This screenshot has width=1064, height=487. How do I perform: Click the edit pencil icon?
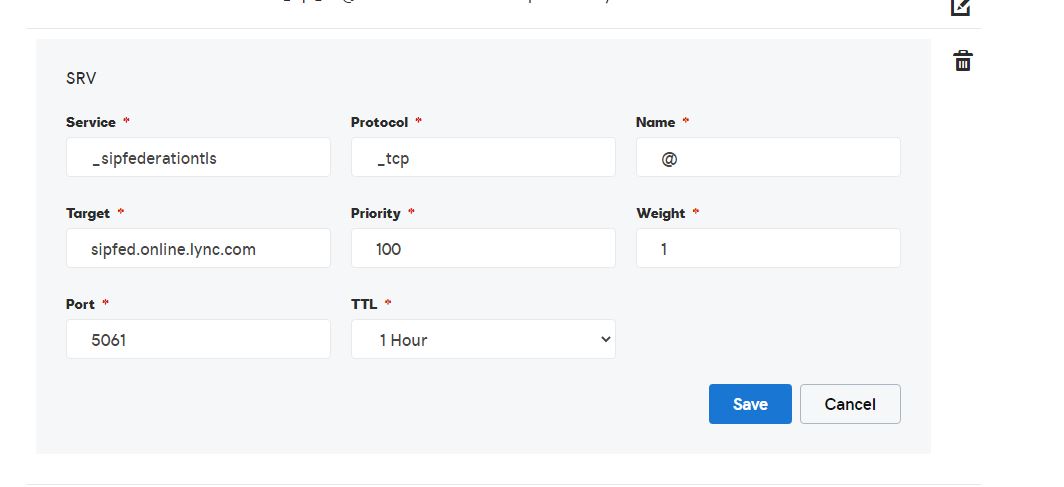coord(960,6)
